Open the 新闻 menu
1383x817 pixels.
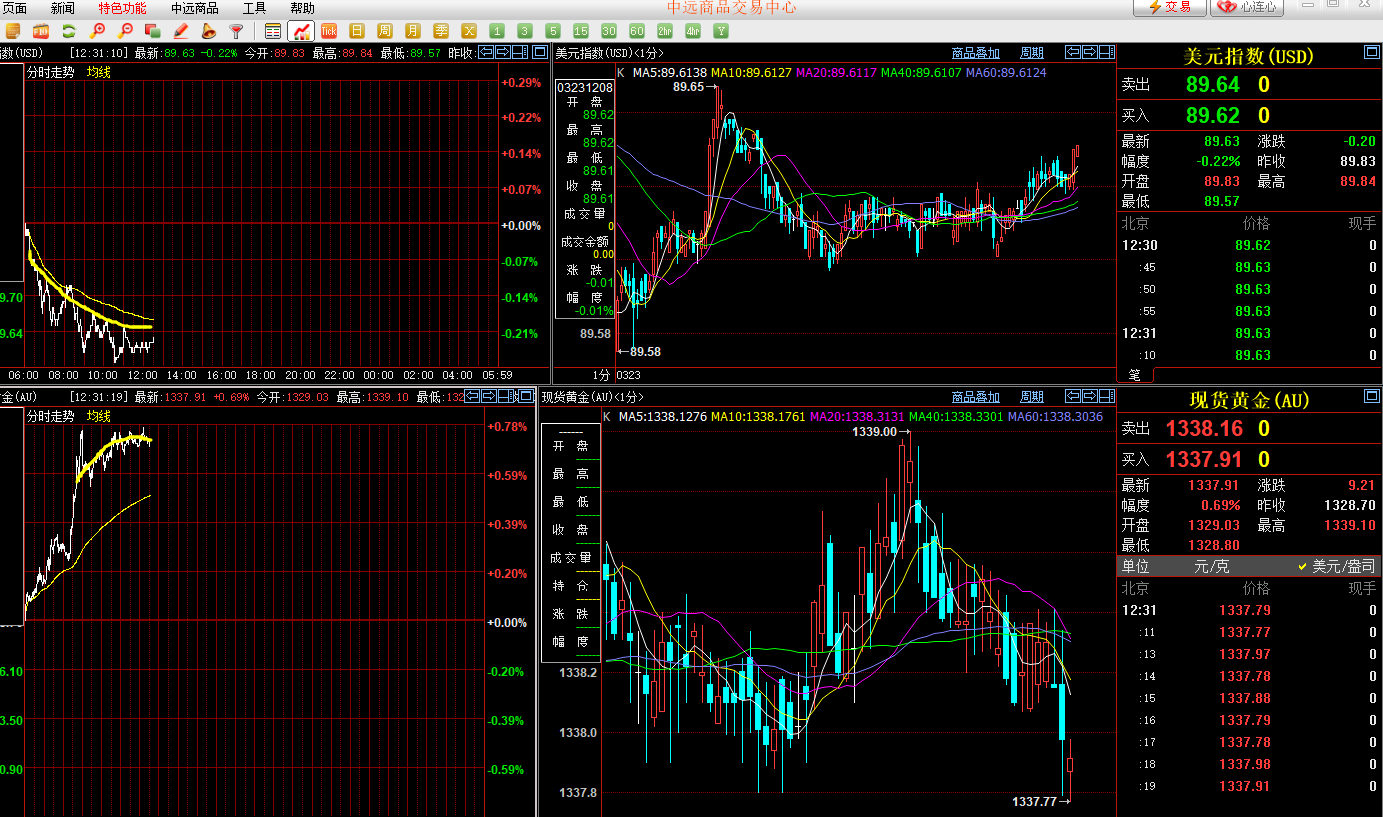[63, 8]
